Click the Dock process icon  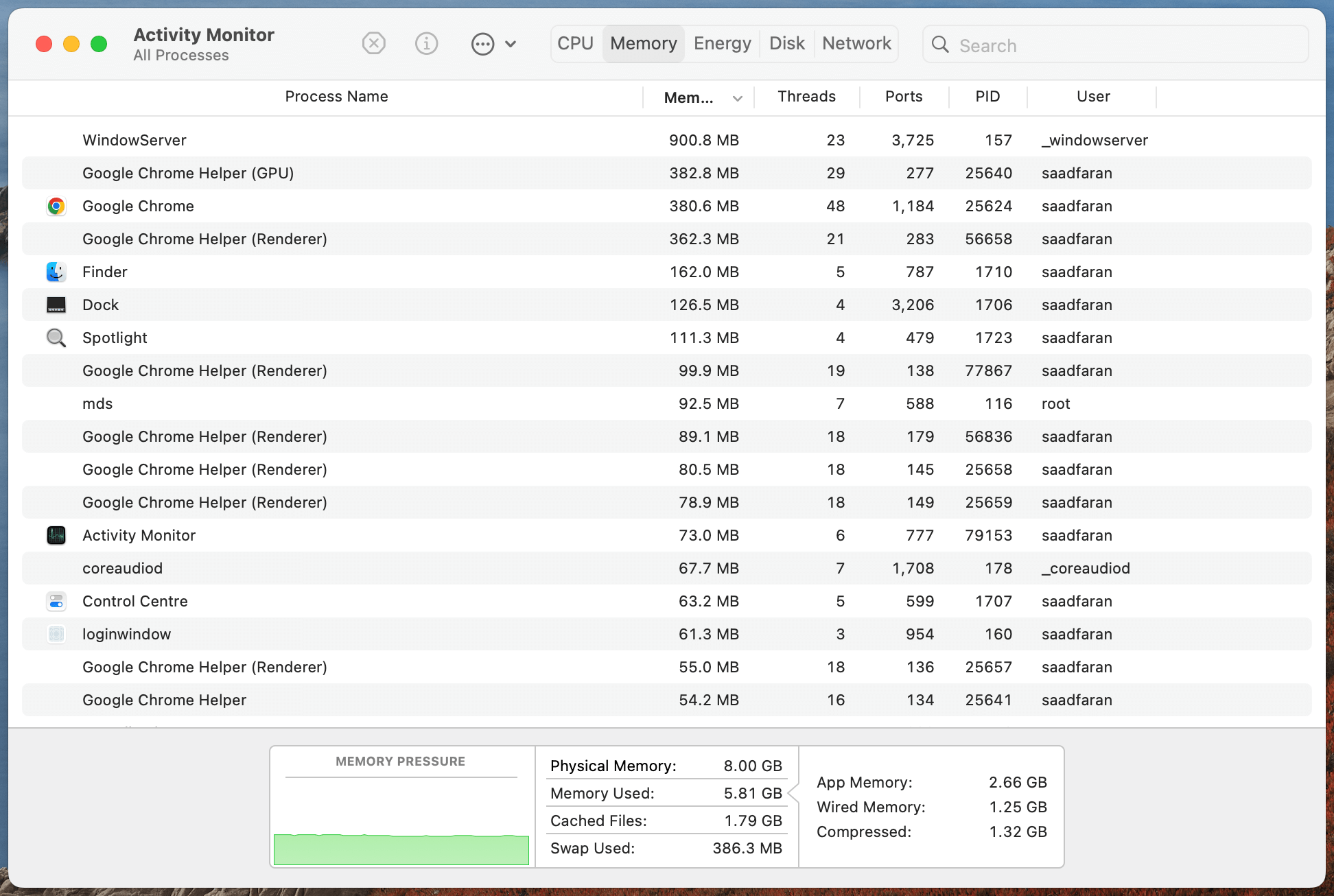pyautogui.click(x=56, y=305)
